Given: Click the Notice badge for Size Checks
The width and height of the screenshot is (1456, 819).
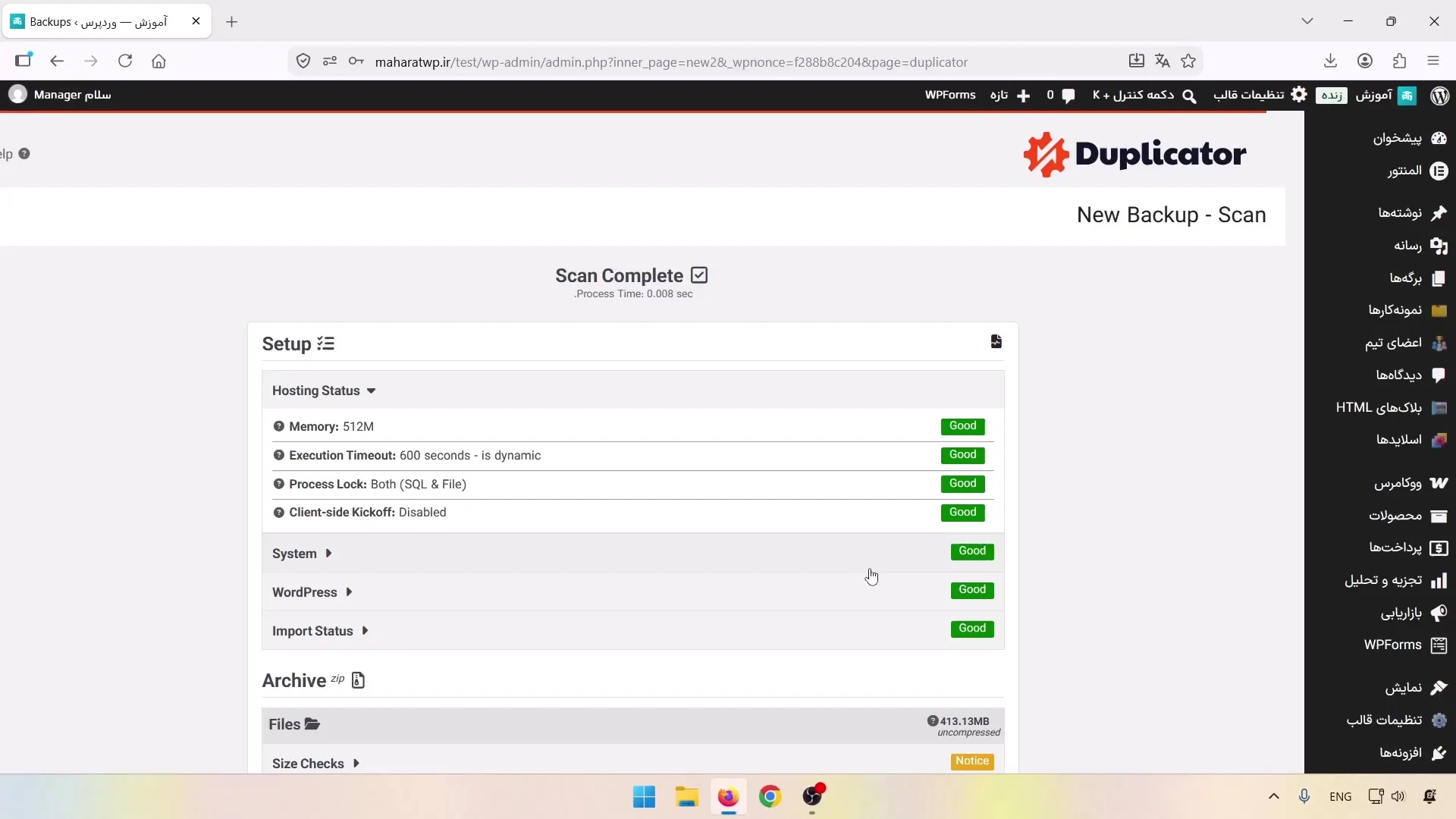Looking at the screenshot, I should (972, 761).
